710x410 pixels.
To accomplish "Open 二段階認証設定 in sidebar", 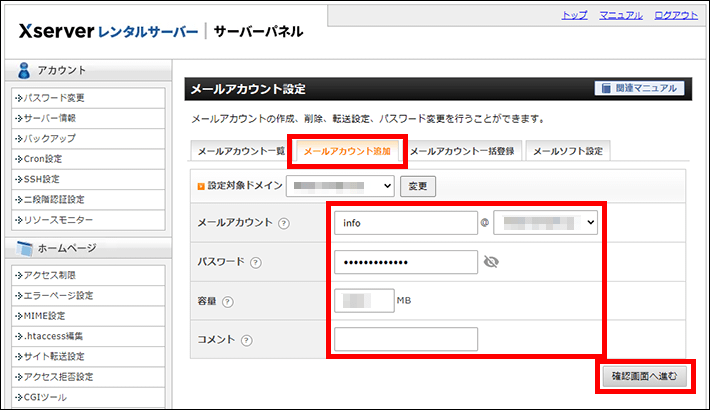I will [x=88, y=200].
